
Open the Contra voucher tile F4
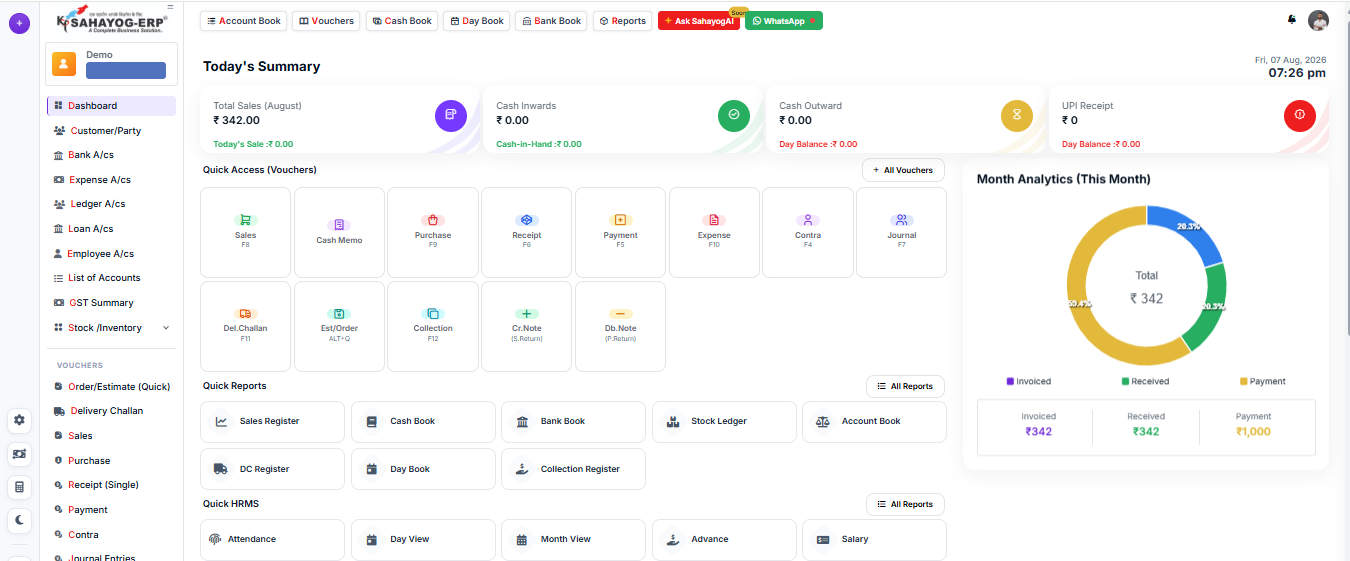pos(808,232)
